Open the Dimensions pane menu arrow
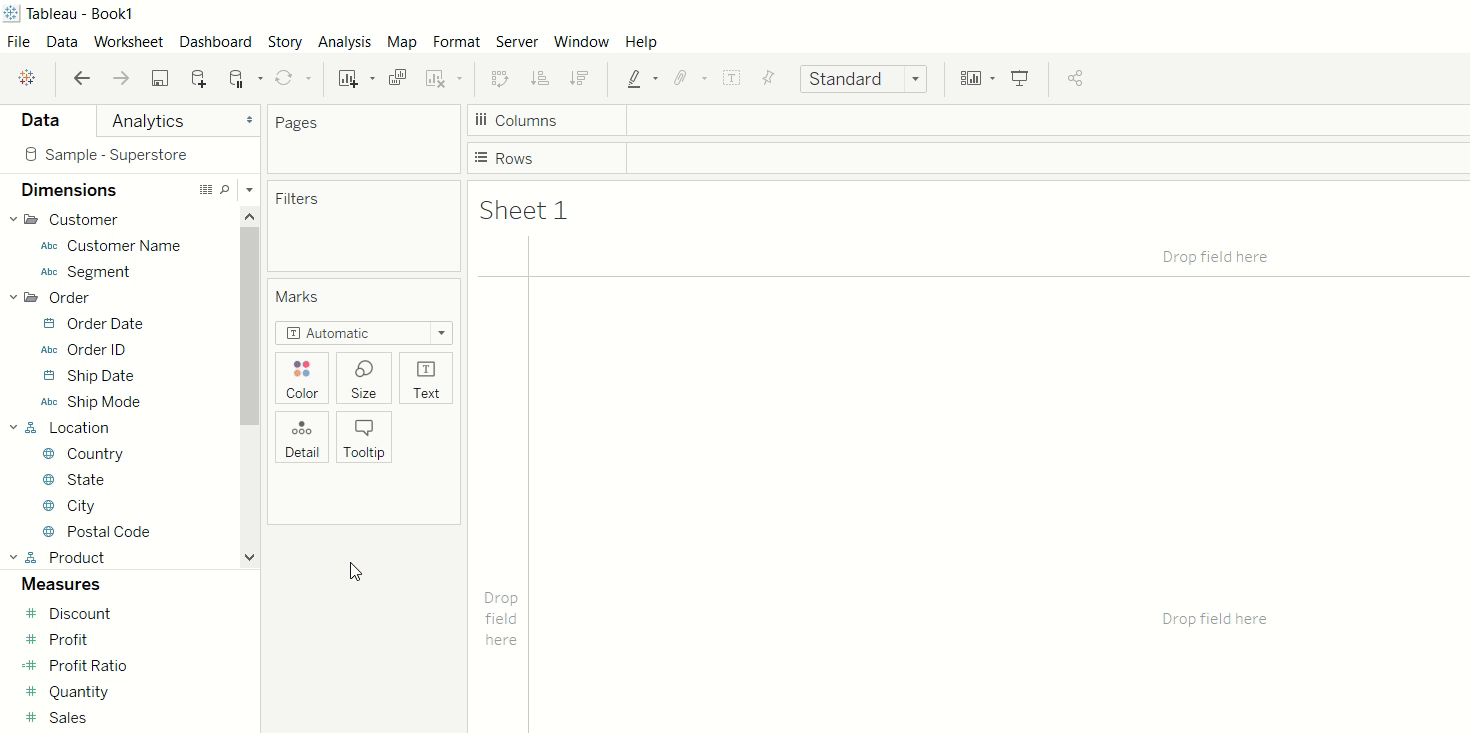Viewport: 1470px width, 733px height. [x=249, y=190]
